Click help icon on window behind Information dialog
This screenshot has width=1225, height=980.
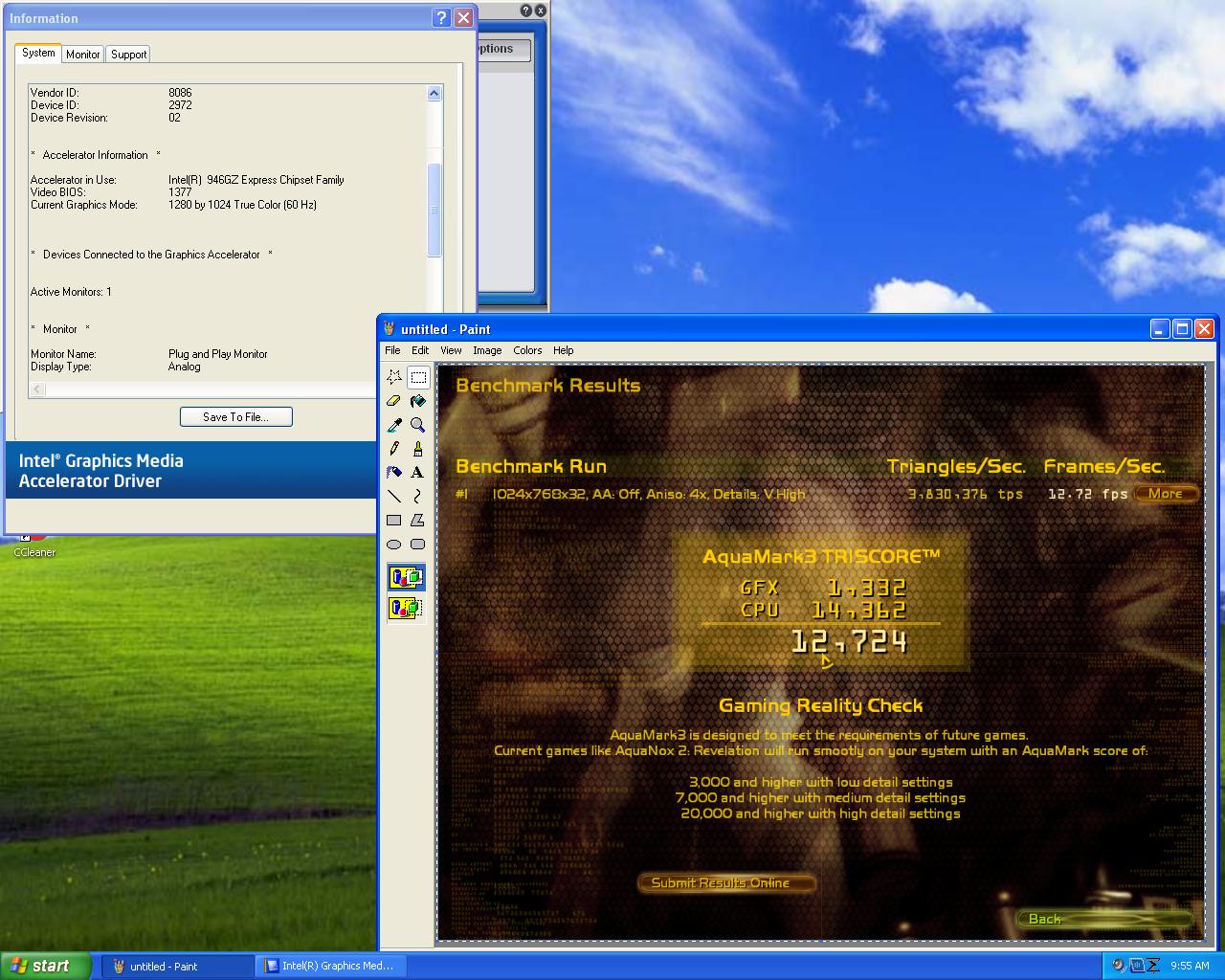(x=526, y=11)
